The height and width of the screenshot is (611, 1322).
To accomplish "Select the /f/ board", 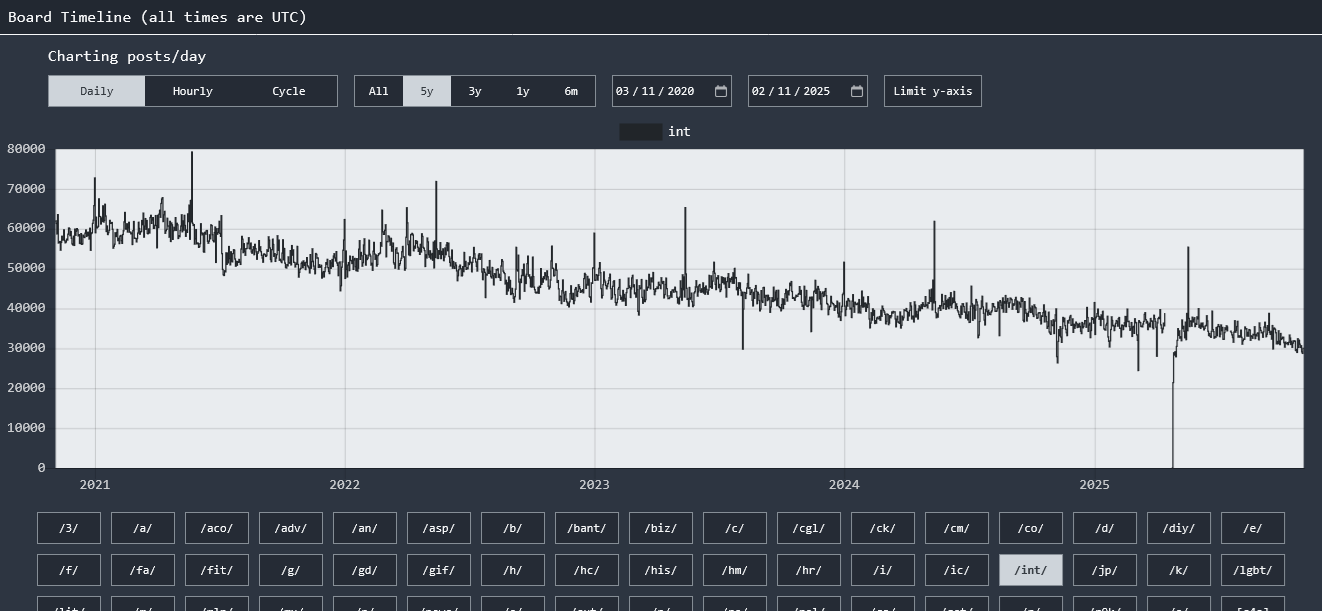I will pyautogui.click(x=69, y=570).
